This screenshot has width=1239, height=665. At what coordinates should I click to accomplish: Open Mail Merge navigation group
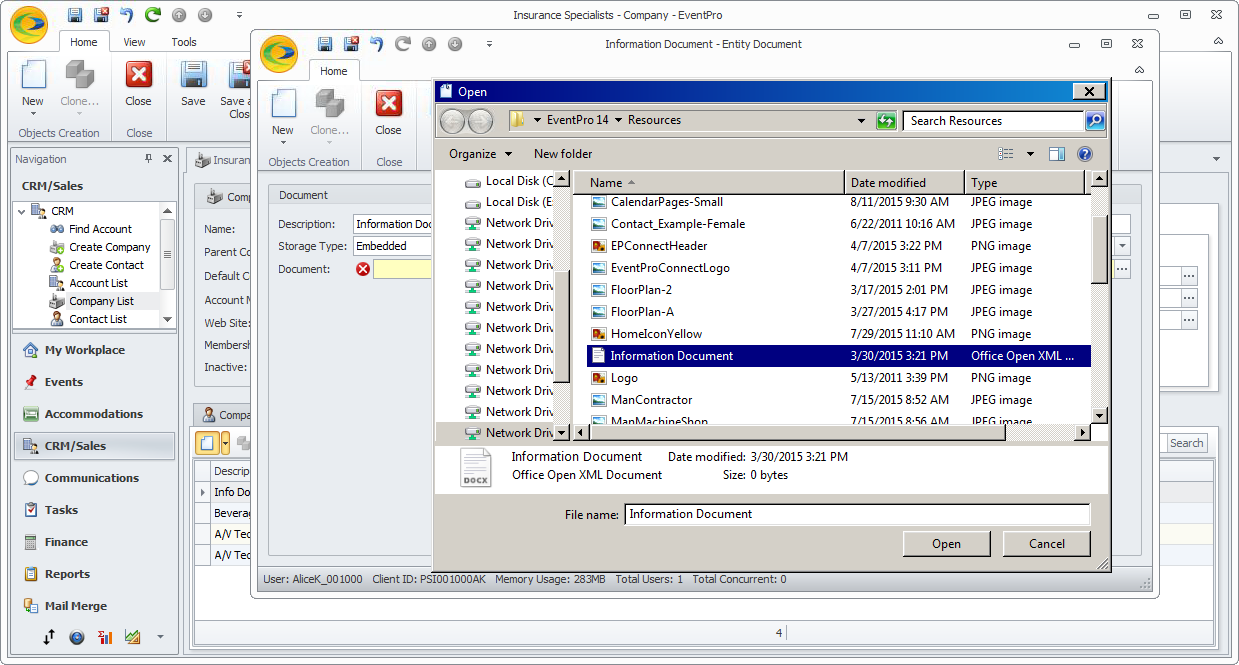coord(94,606)
